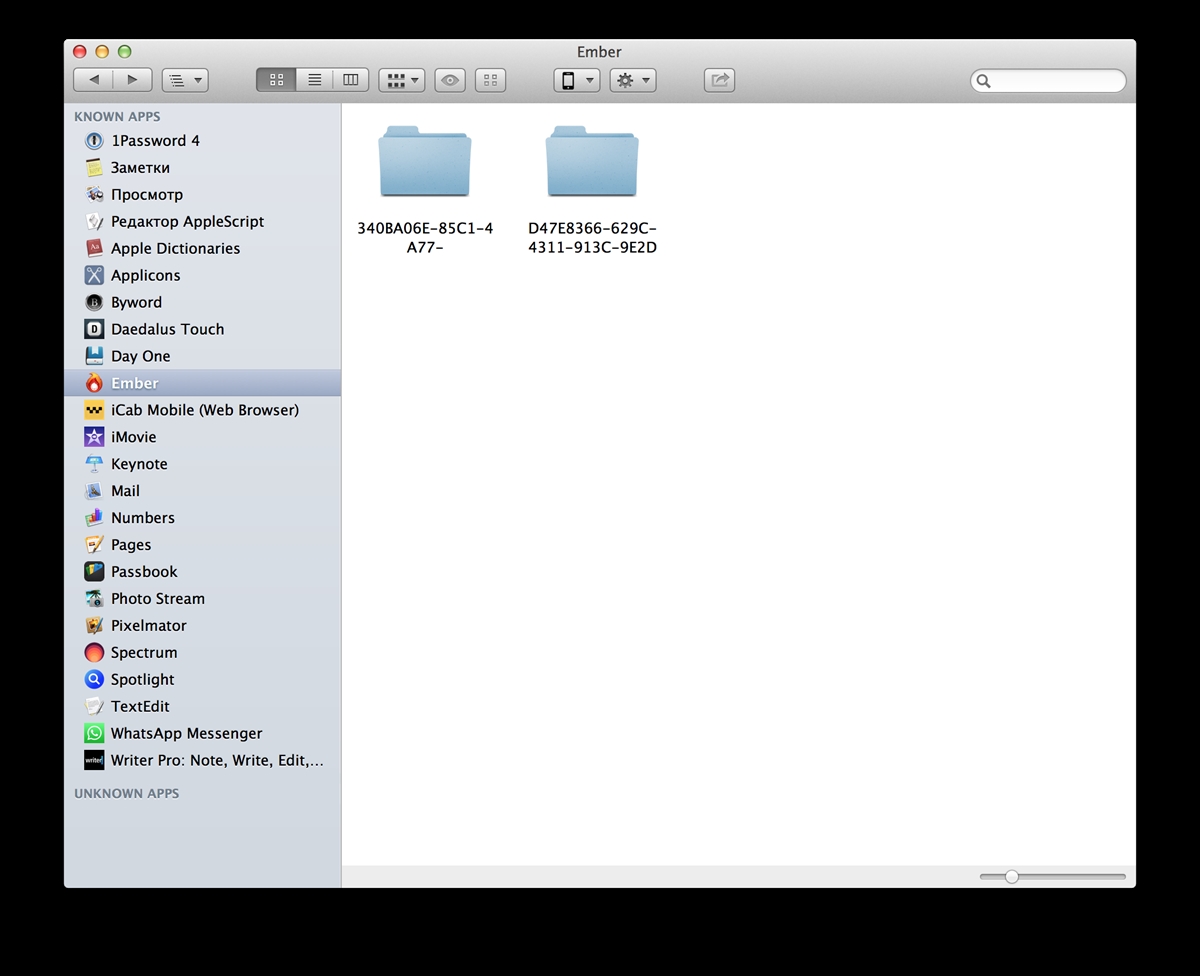This screenshot has height=976, width=1200.
Task: Open the Ember app in sidebar
Action: click(135, 383)
